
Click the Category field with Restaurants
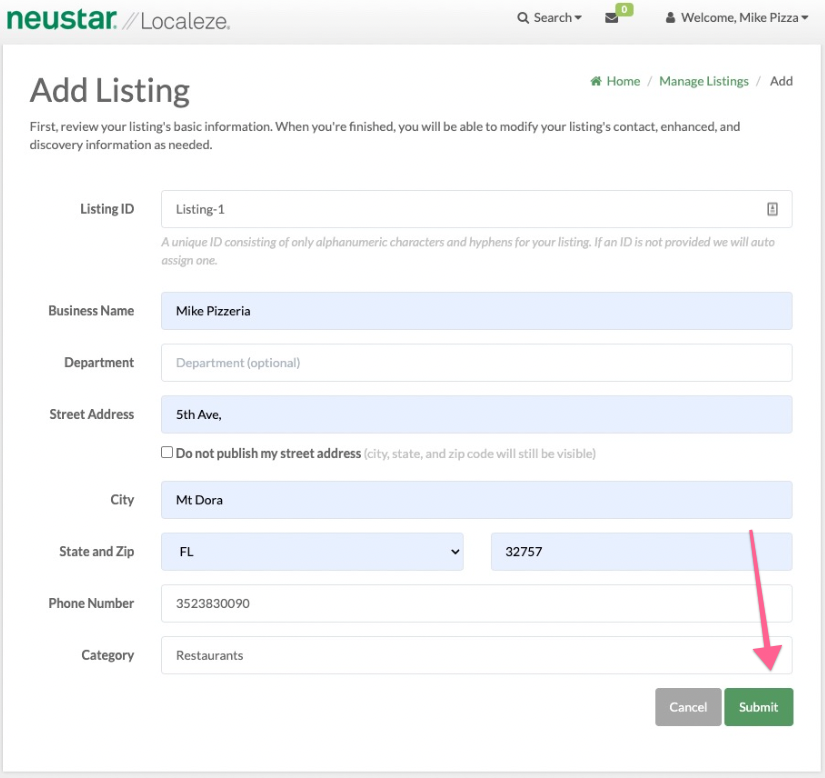pyautogui.click(x=476, y=655)
